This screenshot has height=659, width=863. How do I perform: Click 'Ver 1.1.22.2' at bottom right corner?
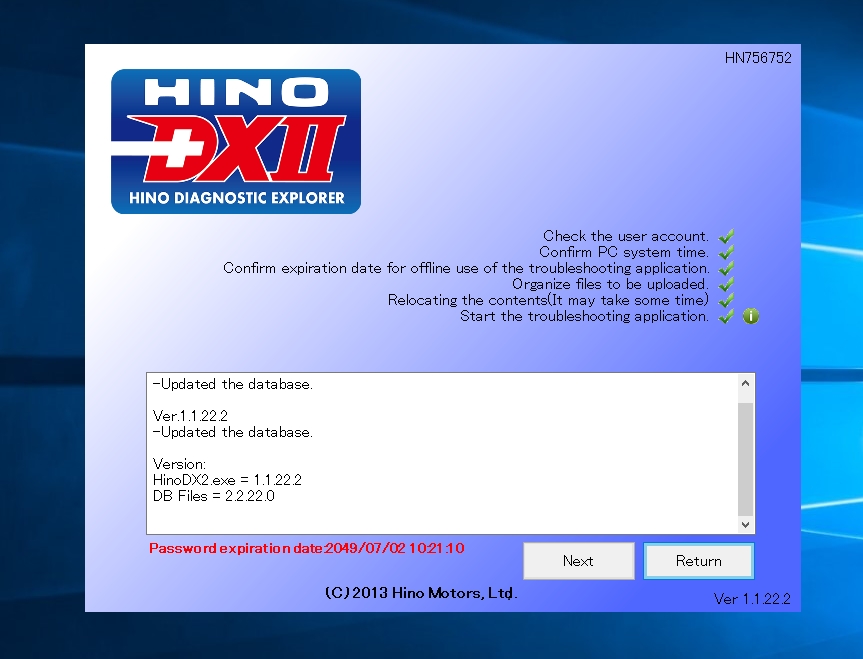(752, 599)
